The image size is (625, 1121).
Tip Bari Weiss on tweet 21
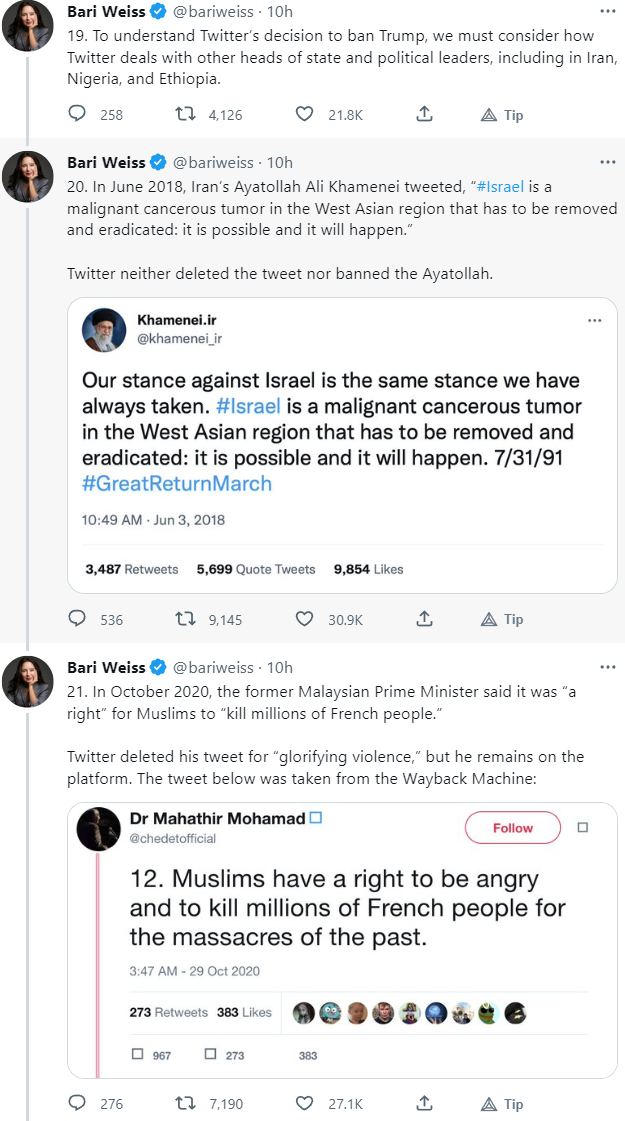pos(502,1104)
